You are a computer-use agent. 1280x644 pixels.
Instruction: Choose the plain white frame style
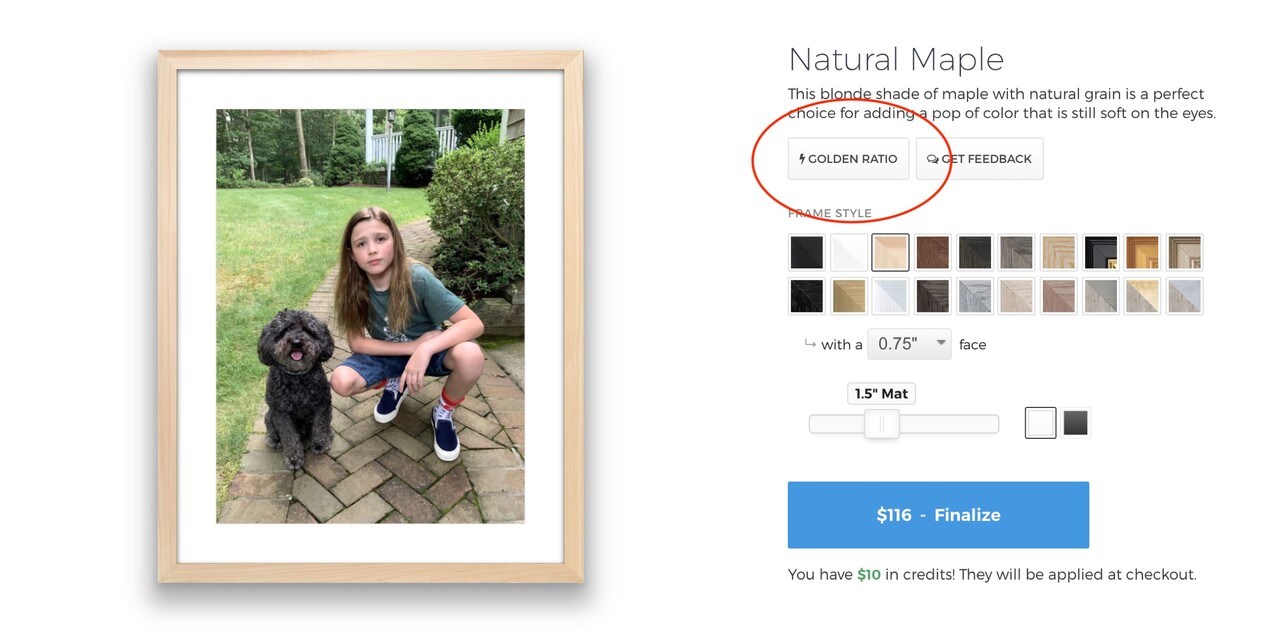[x=849, y=252]
